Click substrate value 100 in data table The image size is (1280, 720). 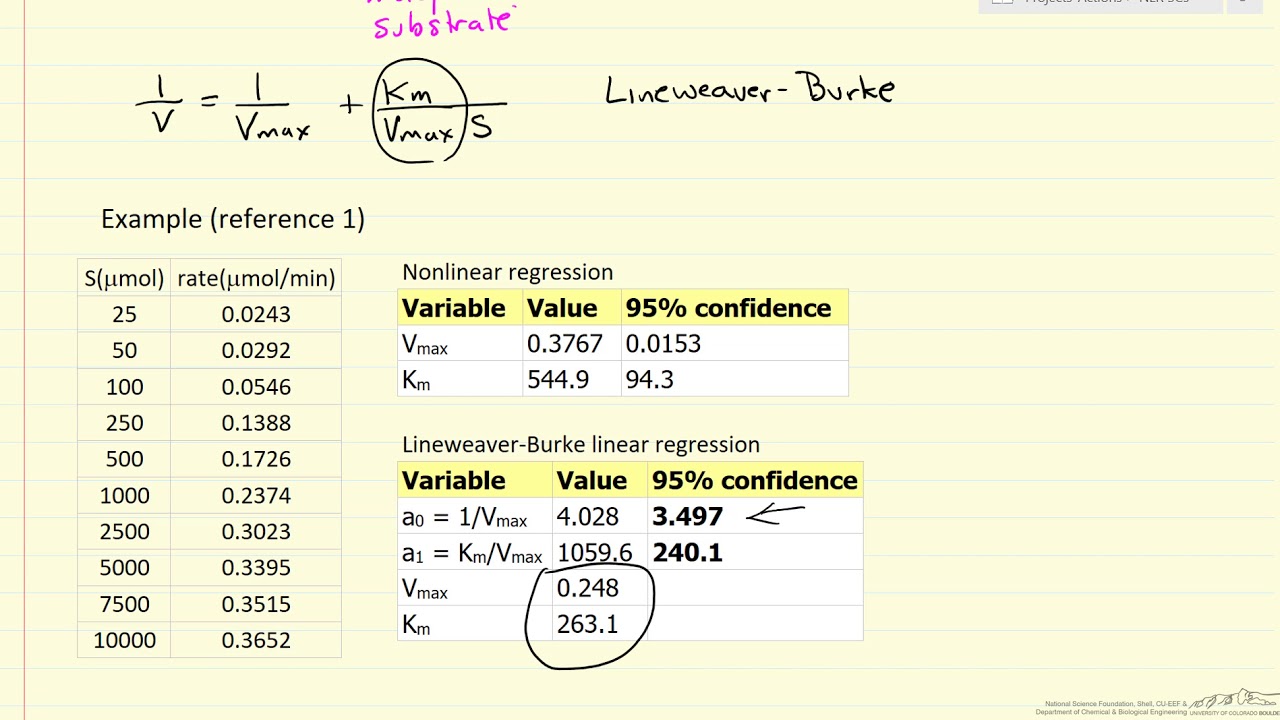coord(124,387)
